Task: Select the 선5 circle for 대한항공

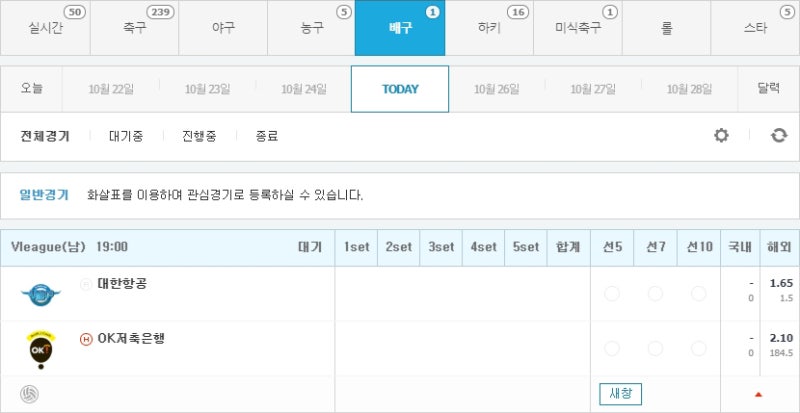Action: [612, 294]
